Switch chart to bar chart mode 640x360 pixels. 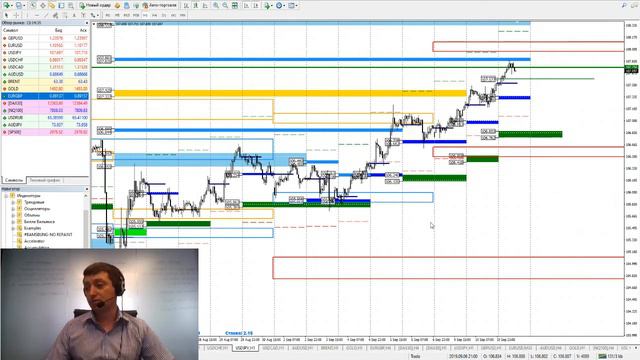[x=186, y=5]
